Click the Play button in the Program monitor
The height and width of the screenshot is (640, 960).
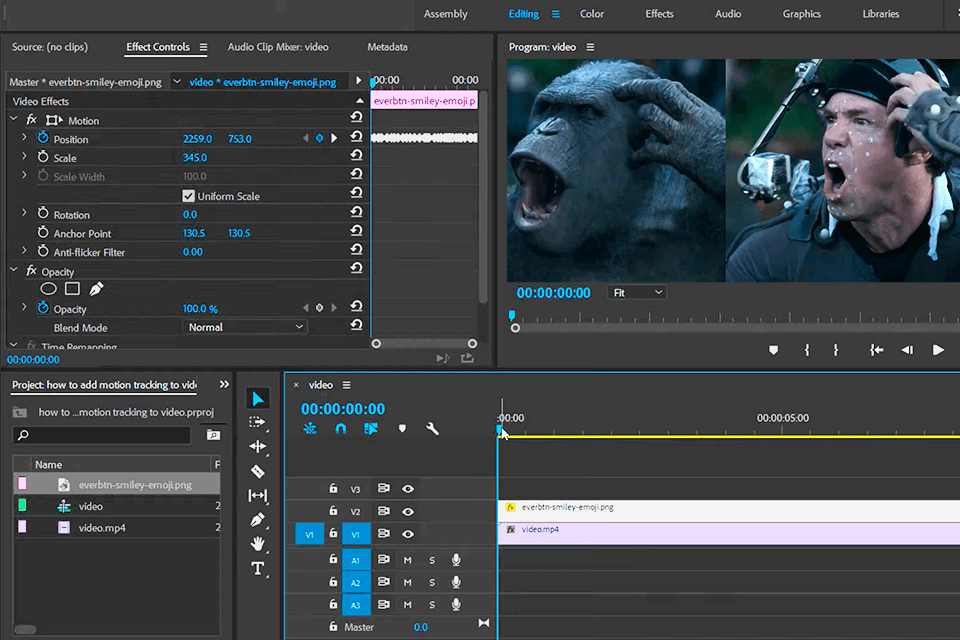point(938,349)
